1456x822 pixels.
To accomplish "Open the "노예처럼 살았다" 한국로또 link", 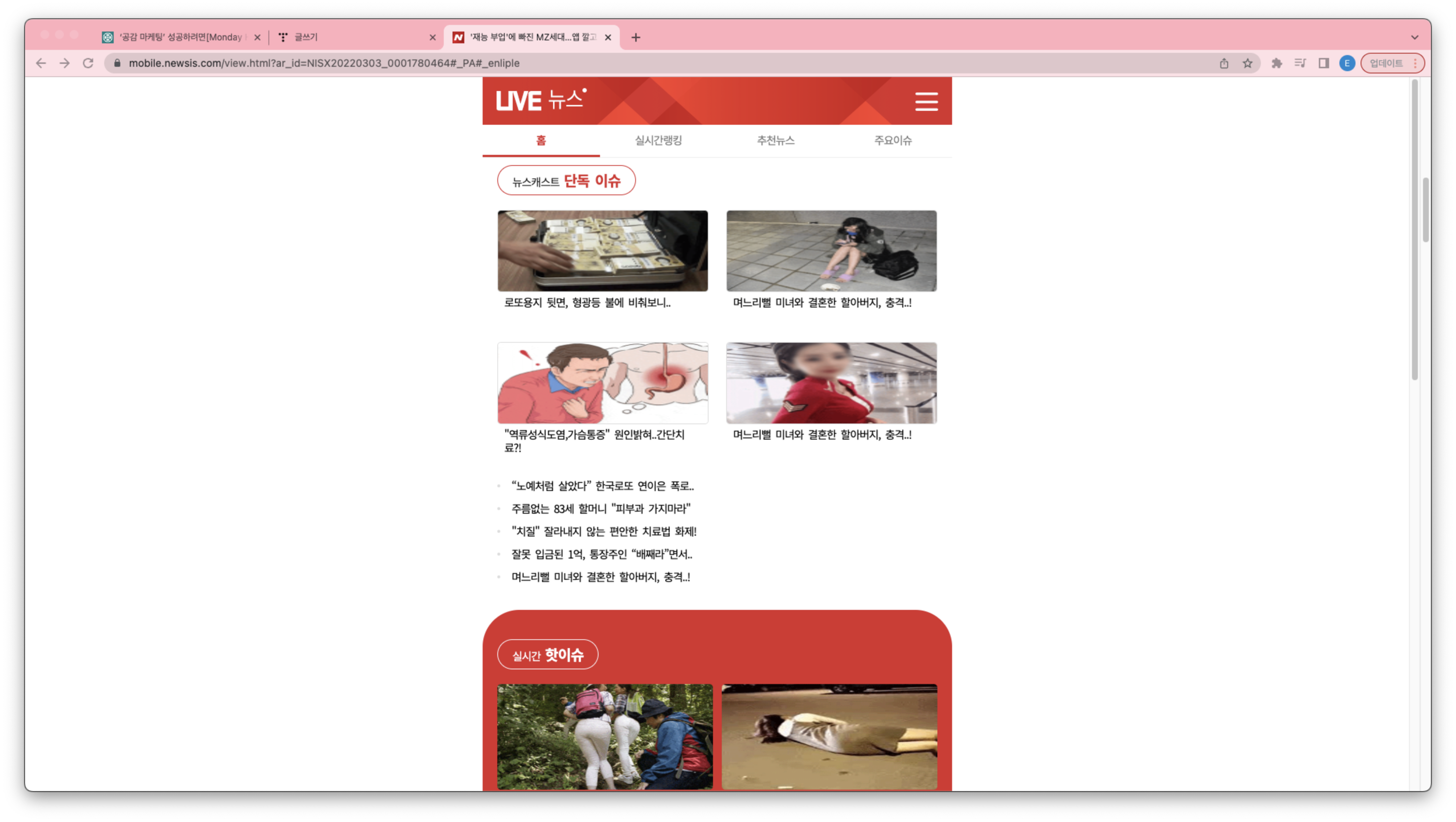I will coord(602,486).
